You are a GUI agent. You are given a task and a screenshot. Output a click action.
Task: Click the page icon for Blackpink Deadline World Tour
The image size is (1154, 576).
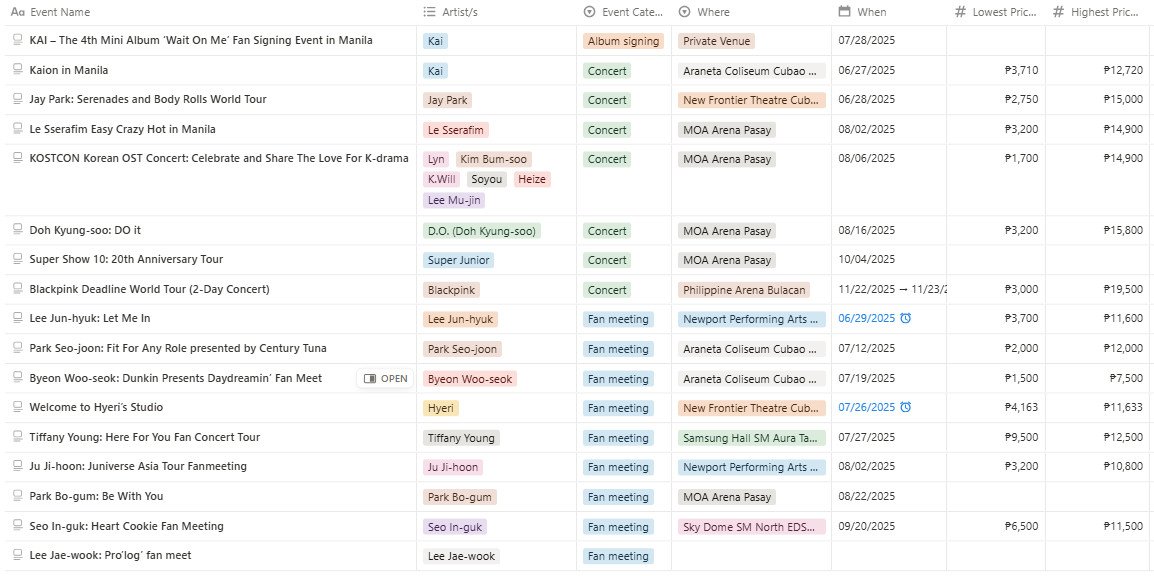(x=18, y=289)
